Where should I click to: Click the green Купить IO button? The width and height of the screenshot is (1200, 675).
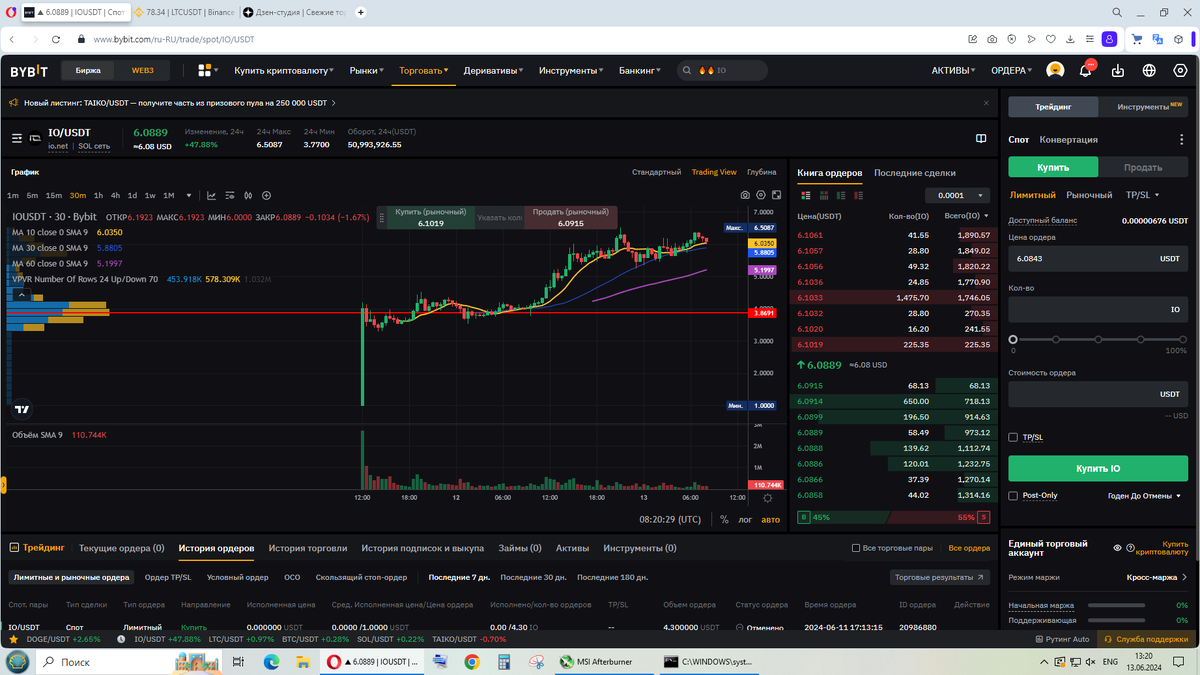[1098, 468]
